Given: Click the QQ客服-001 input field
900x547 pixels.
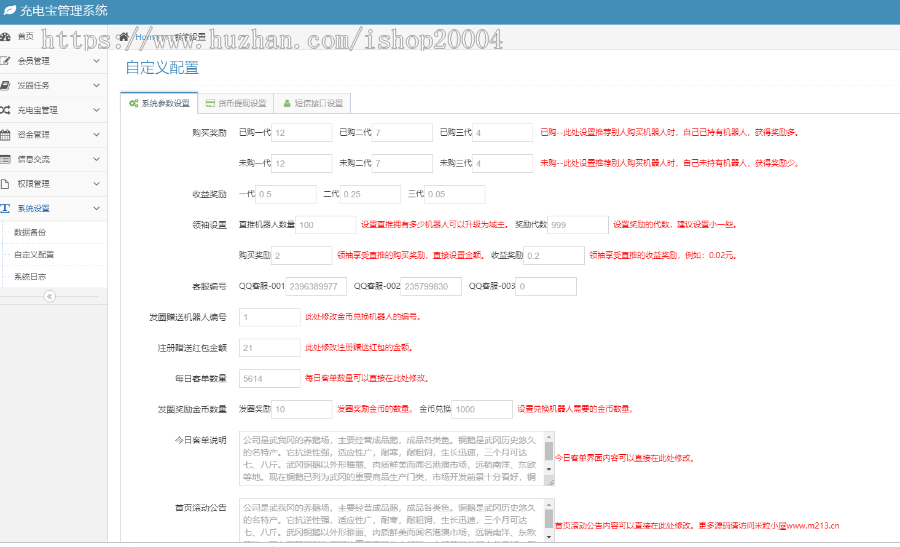Looking at the screenshot, I should coord(316,286).
